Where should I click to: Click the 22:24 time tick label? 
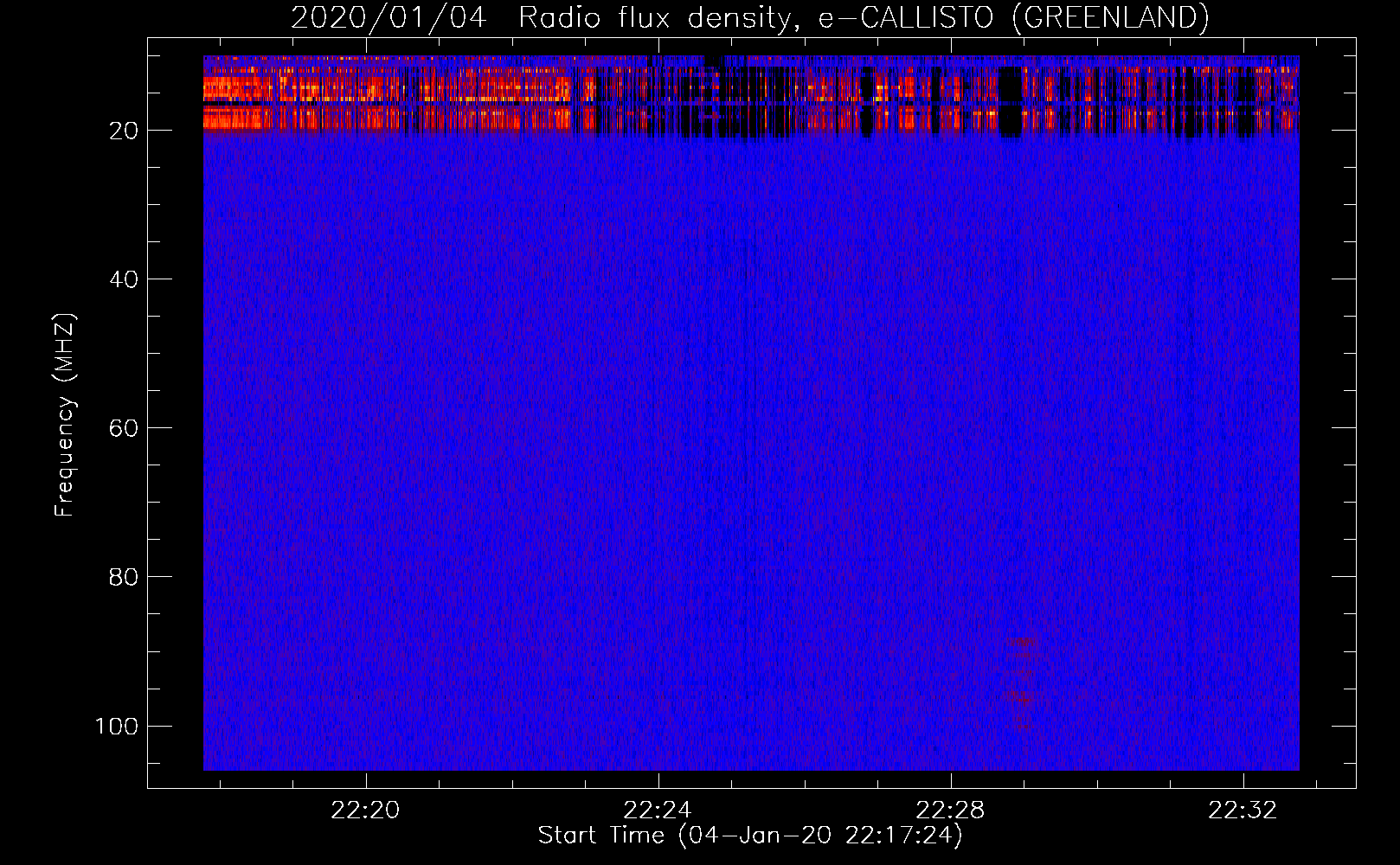pos(658,811)
